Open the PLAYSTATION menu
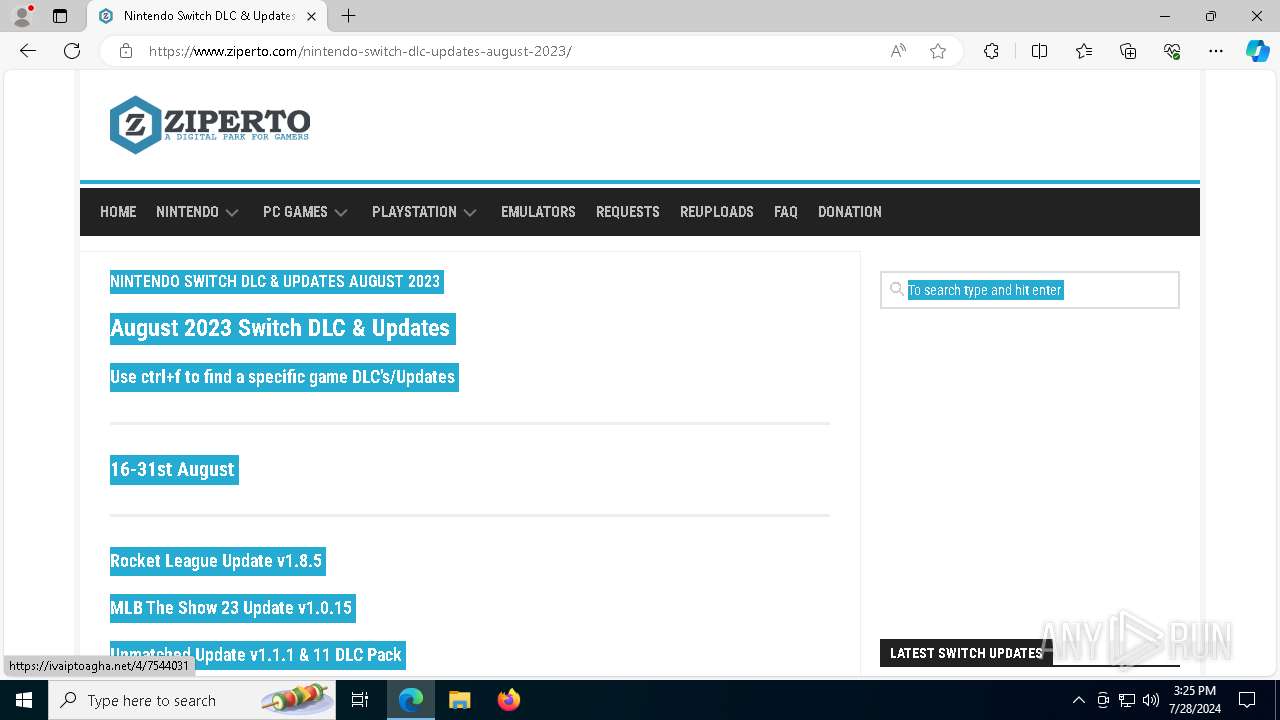Image resolution: width=1280 pixels, height=720 pixels. pos(414,212)
